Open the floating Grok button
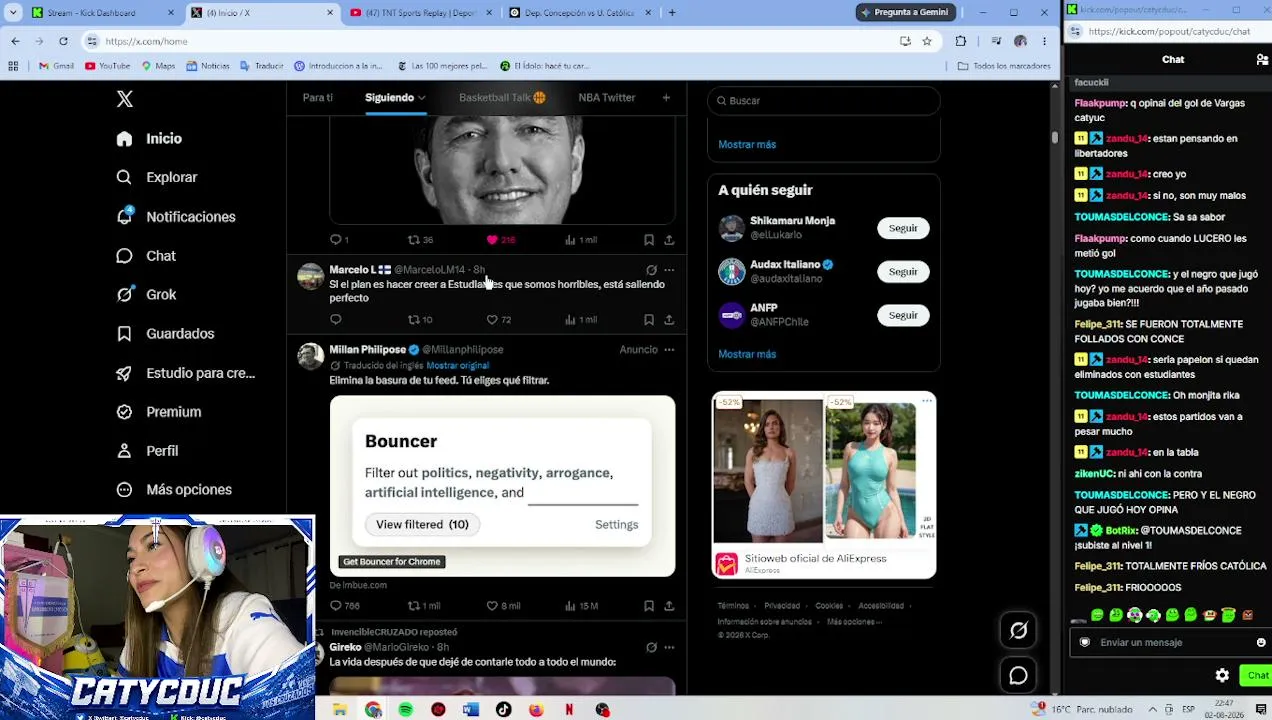This screenshot has width=1272, height=720. tap(1018, 630)
